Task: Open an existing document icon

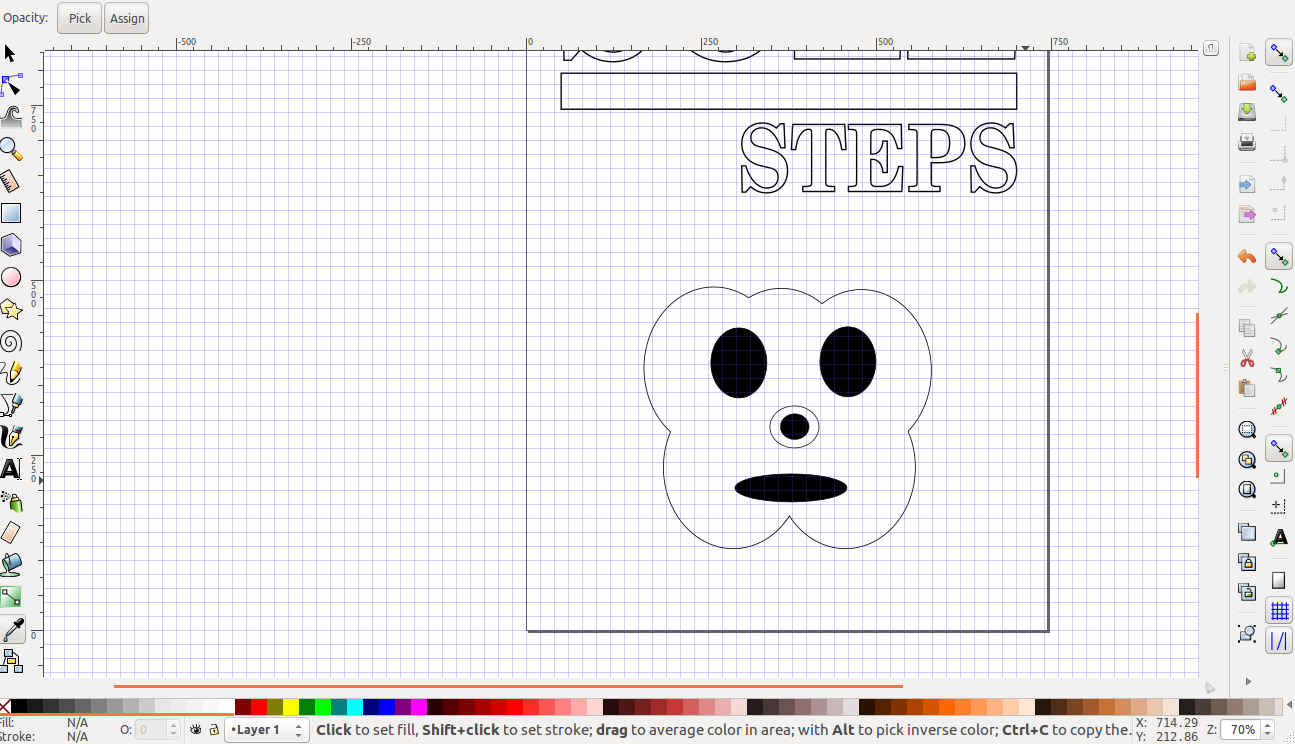Action: point(1247,83)
